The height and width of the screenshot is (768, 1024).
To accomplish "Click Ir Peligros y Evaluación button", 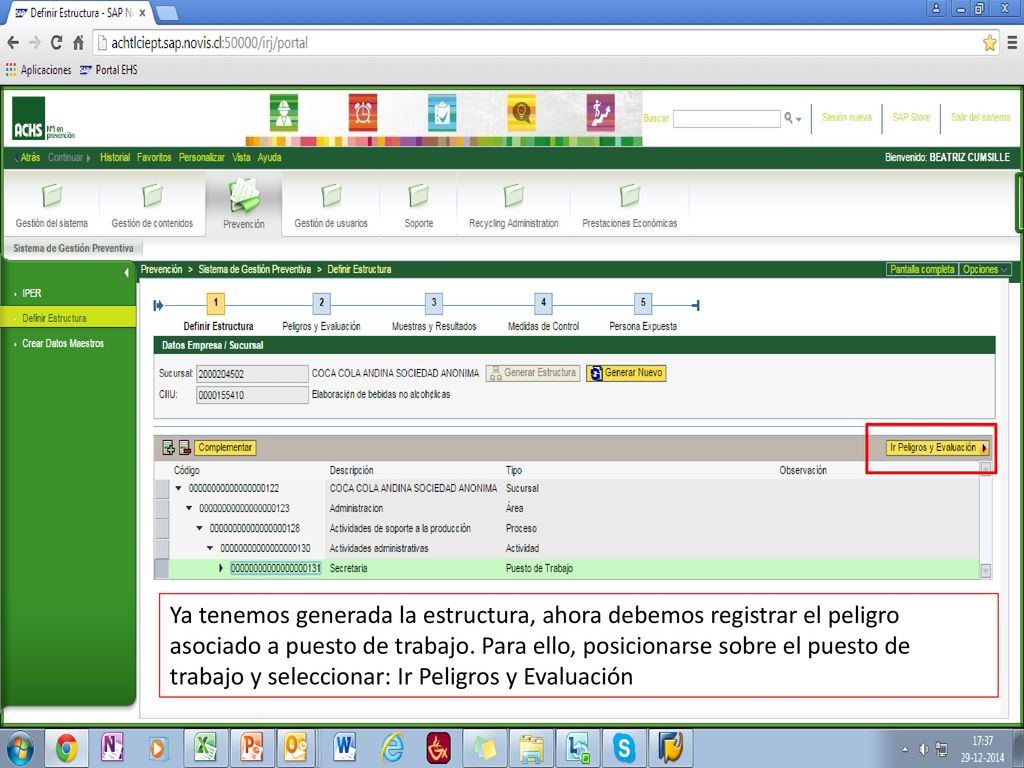I will point(938,447).
